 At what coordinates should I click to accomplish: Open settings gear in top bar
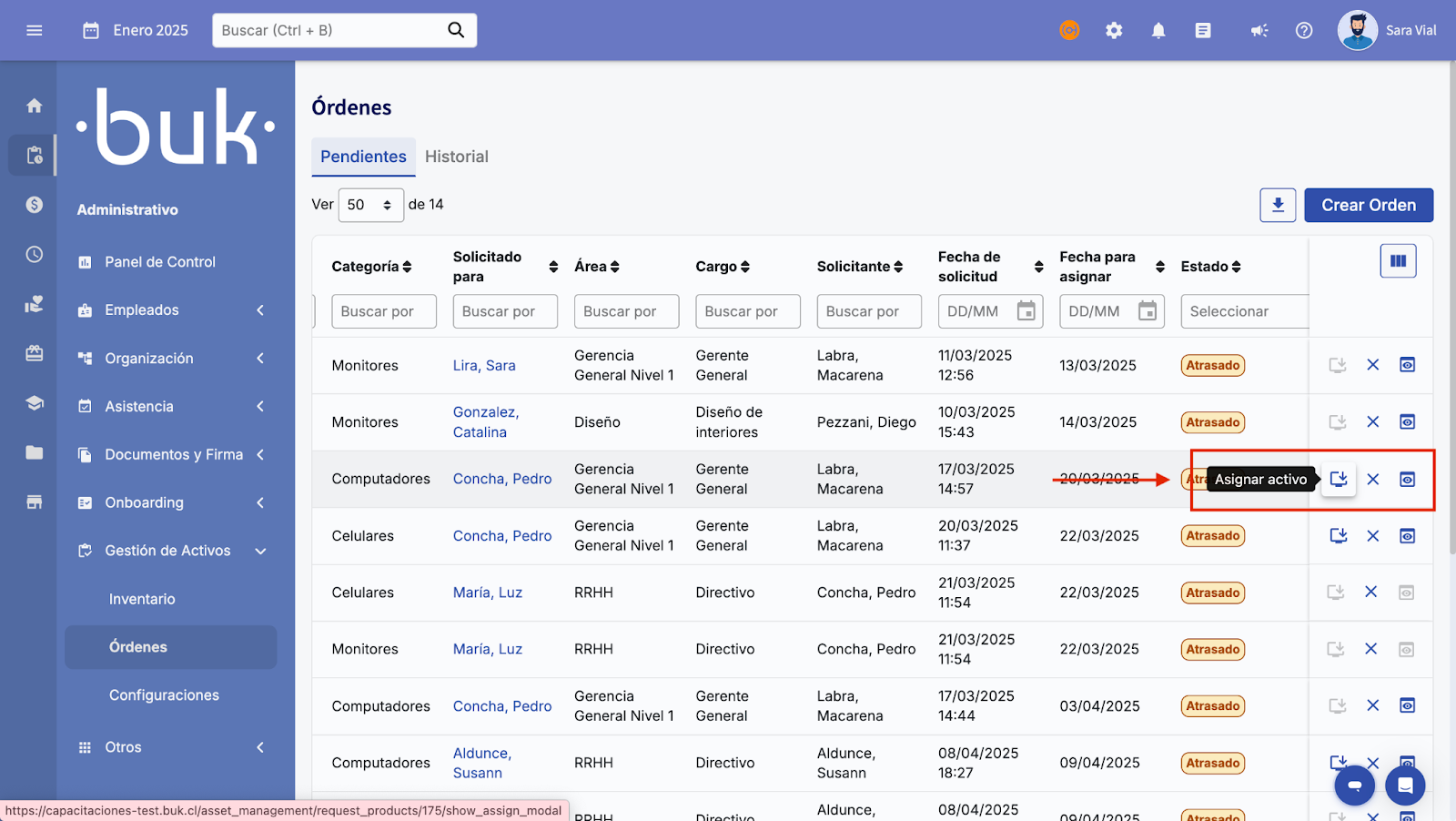[1114, 31]
